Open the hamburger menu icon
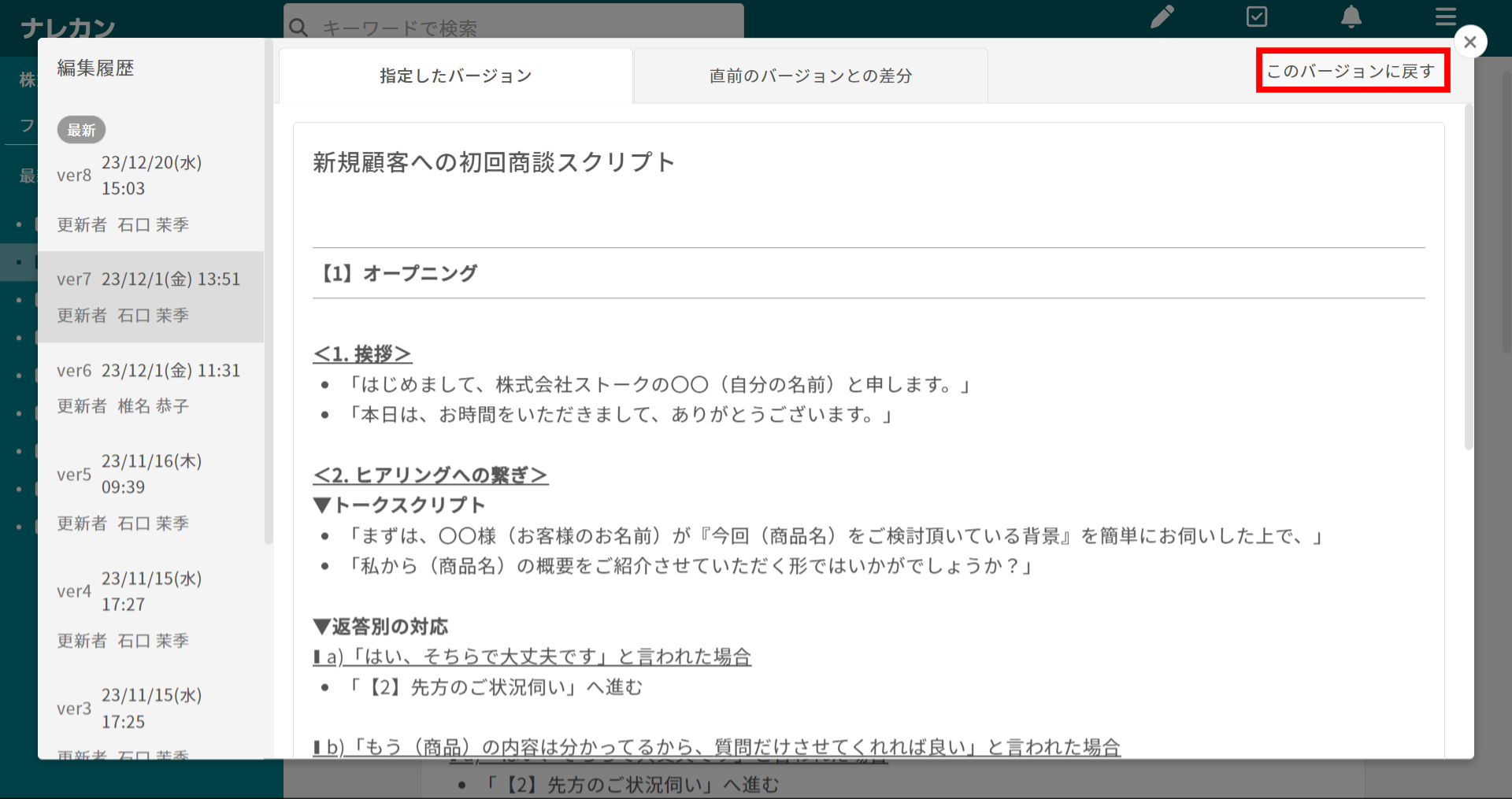Viewport: 1512px width, 799px height. click(1445, 17)
